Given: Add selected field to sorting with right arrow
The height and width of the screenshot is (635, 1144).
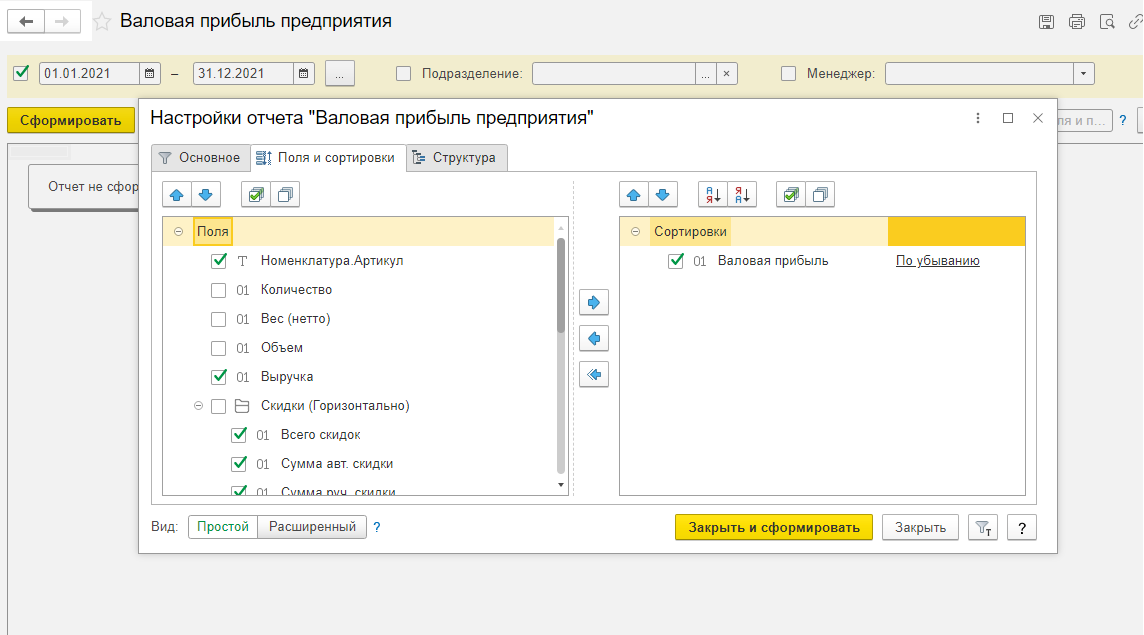Looking at the screenshot, I should click(594, 303).
